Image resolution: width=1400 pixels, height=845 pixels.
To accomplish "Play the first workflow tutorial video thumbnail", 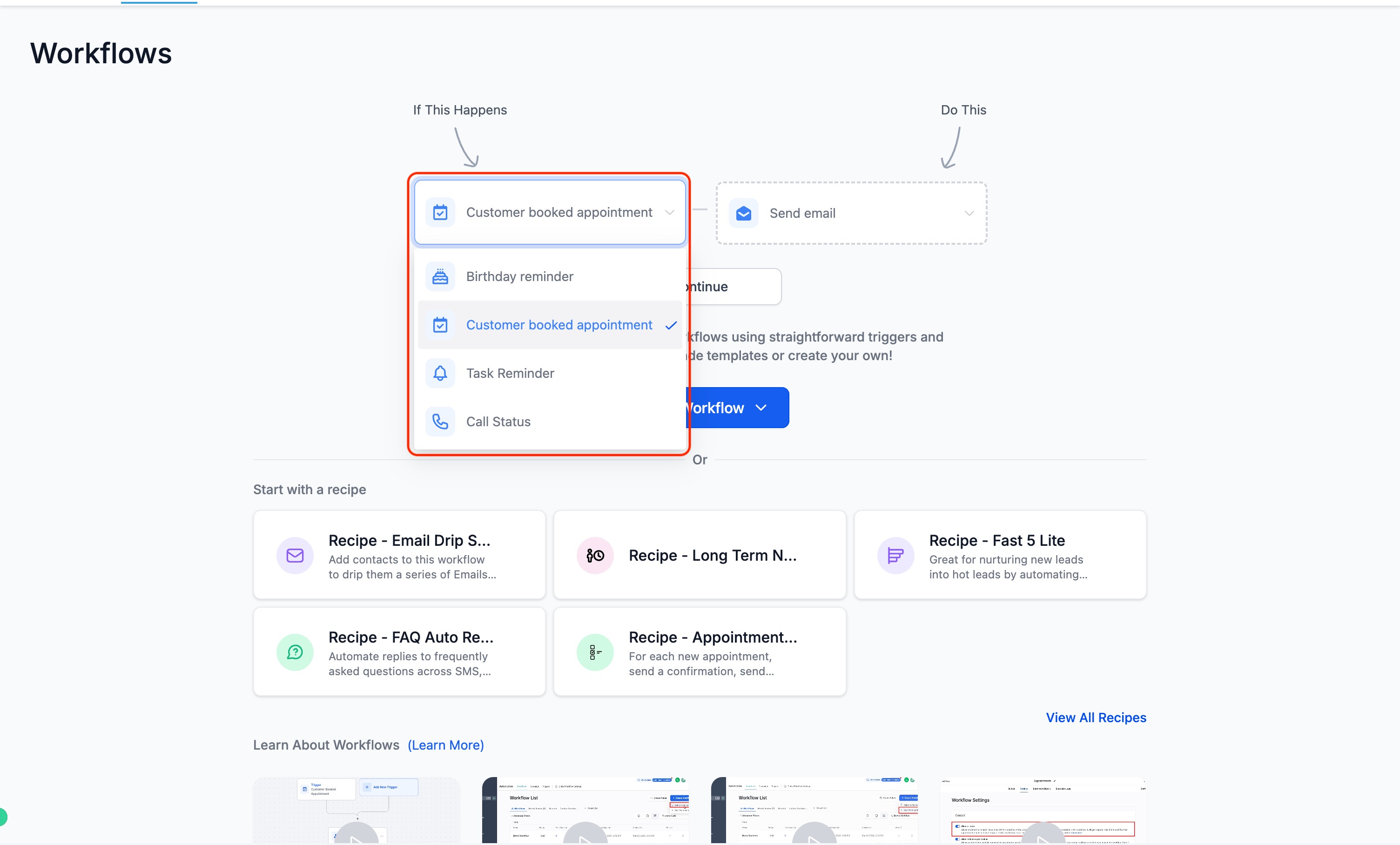I will click(x=356, y=835).
